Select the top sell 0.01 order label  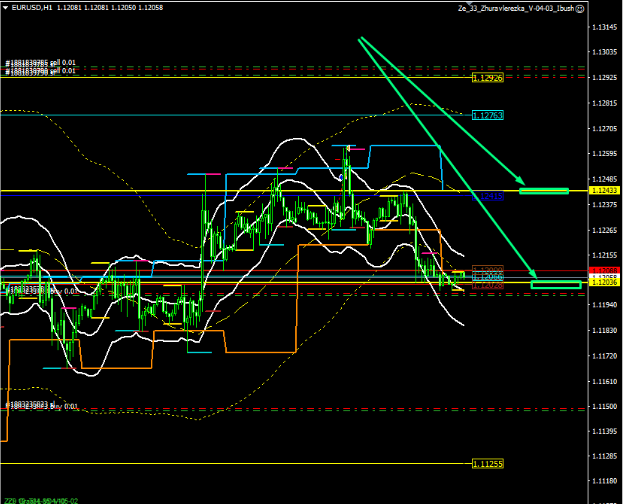[x=42, y=63]
